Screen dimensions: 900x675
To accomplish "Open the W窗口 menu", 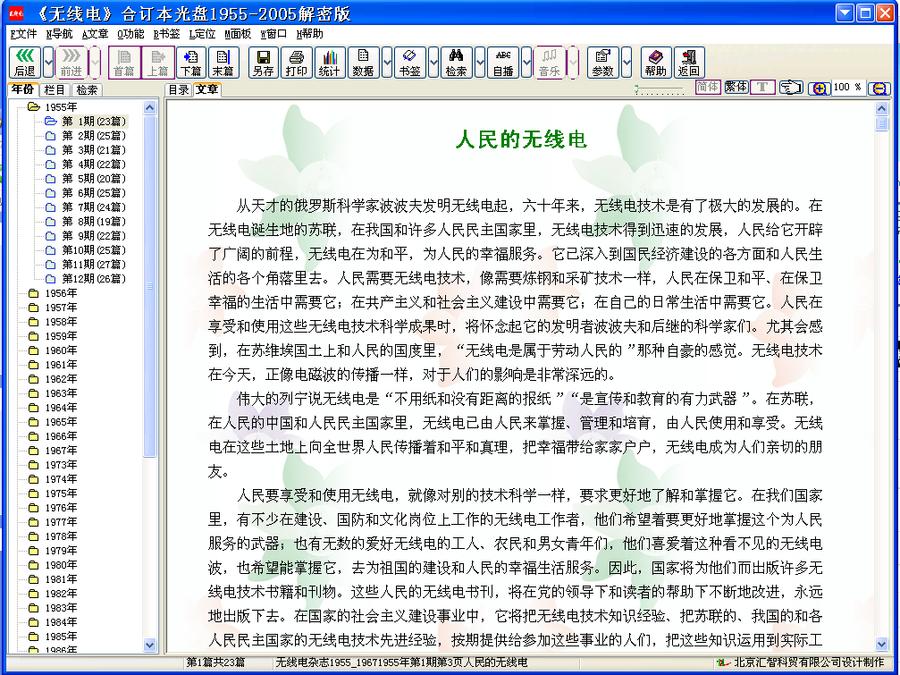I will [274, 34].
